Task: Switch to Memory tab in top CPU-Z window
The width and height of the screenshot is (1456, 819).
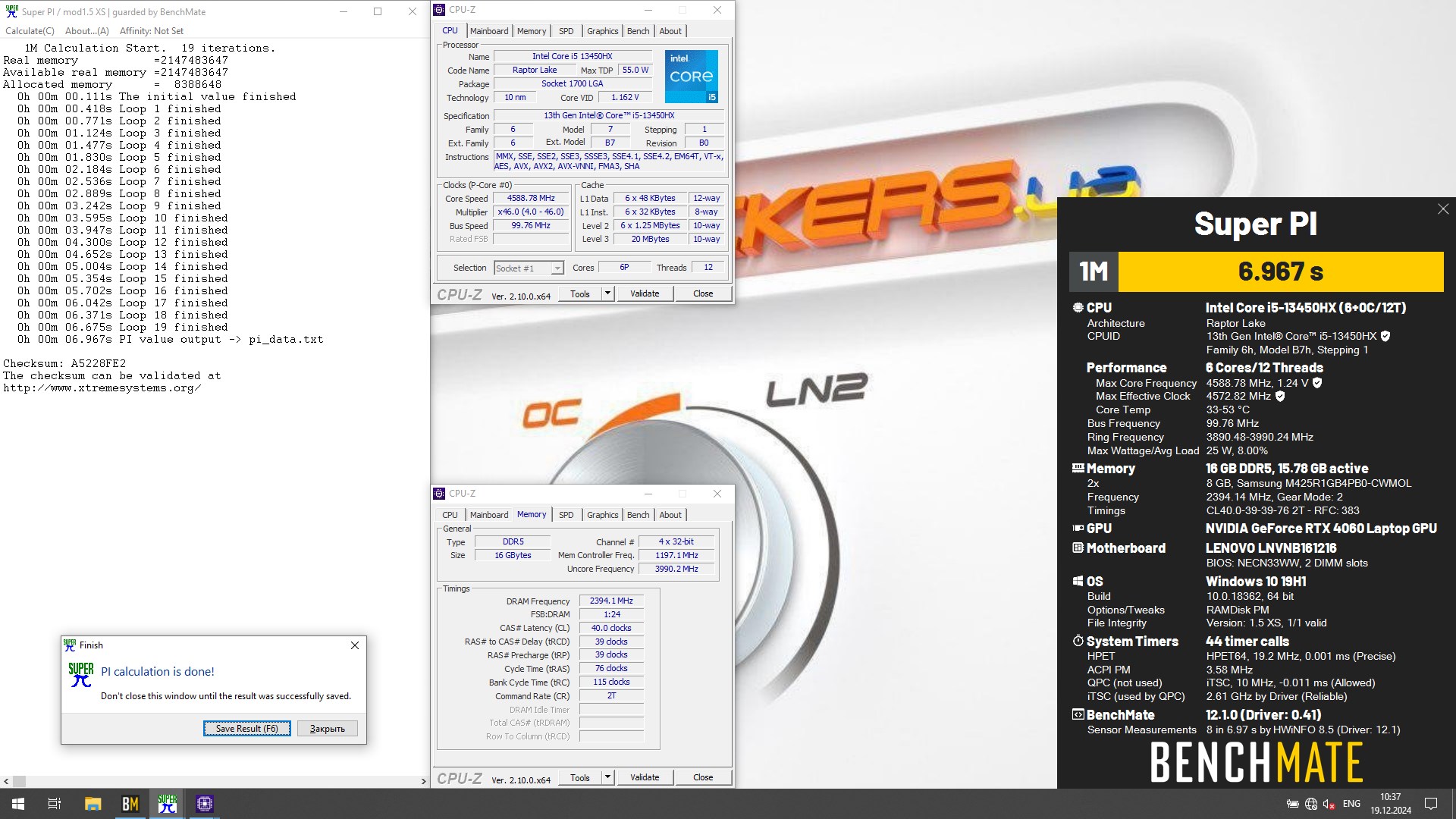Action: [x=532, y=31]
